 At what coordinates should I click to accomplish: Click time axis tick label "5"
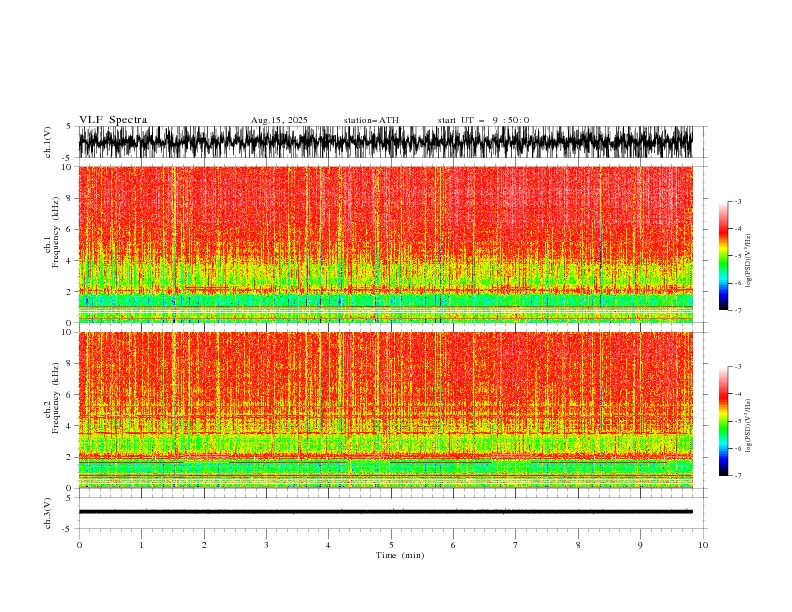391,545
